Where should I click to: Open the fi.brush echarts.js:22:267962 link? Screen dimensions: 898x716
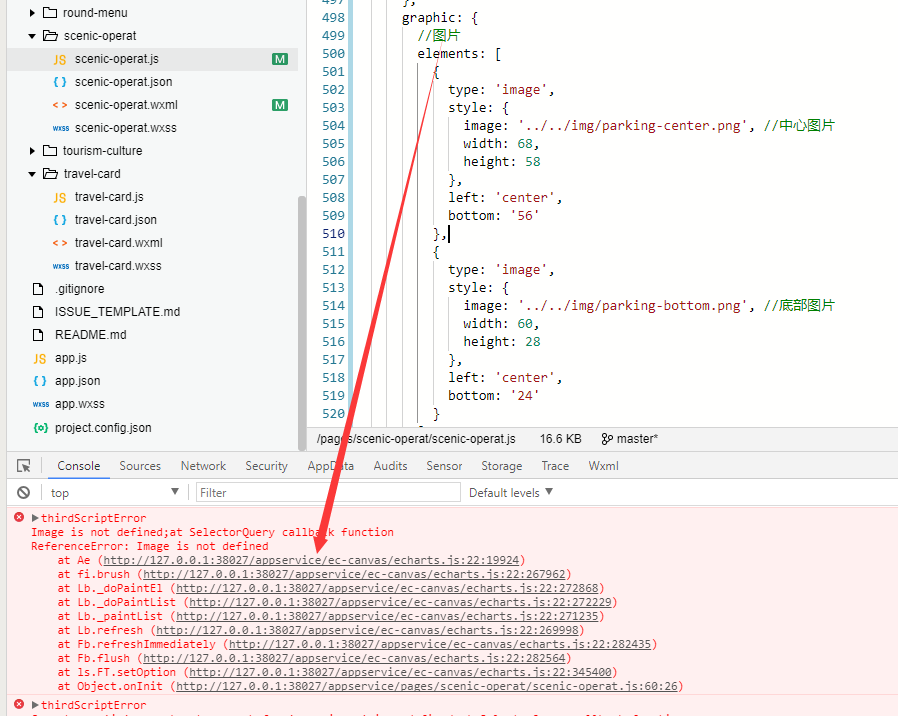point(354,574)
